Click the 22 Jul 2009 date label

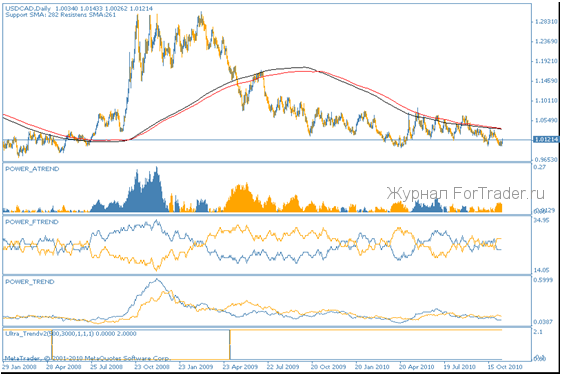[x=283, y=367]
